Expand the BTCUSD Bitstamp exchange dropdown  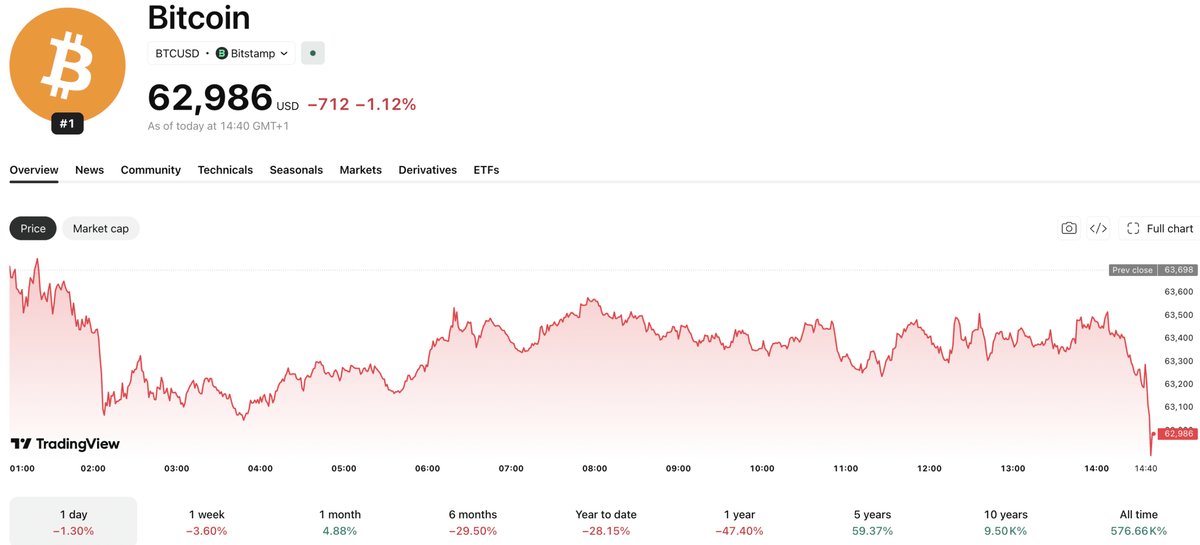click(222, 53)
